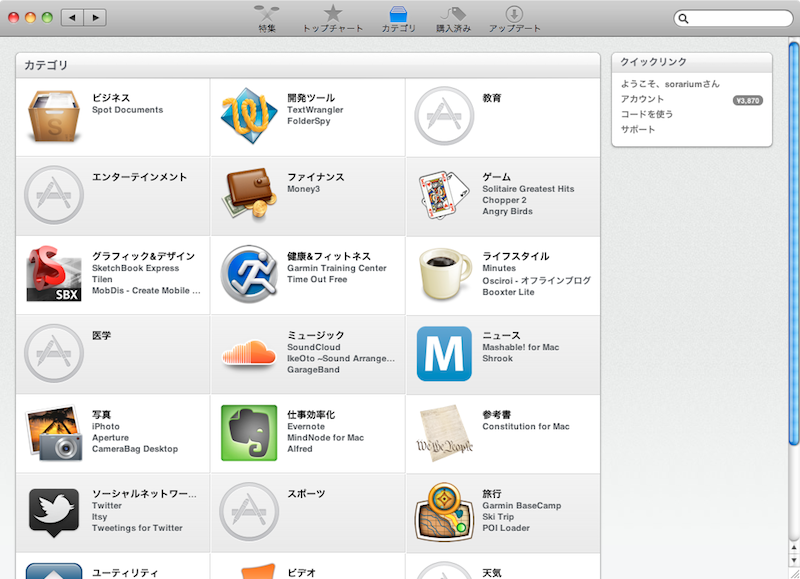Click the ソーシャルネットワーク Twitter bird icon
Image resolution: width=800 pixels, height=579 pixels.
(x=54, y=512)
